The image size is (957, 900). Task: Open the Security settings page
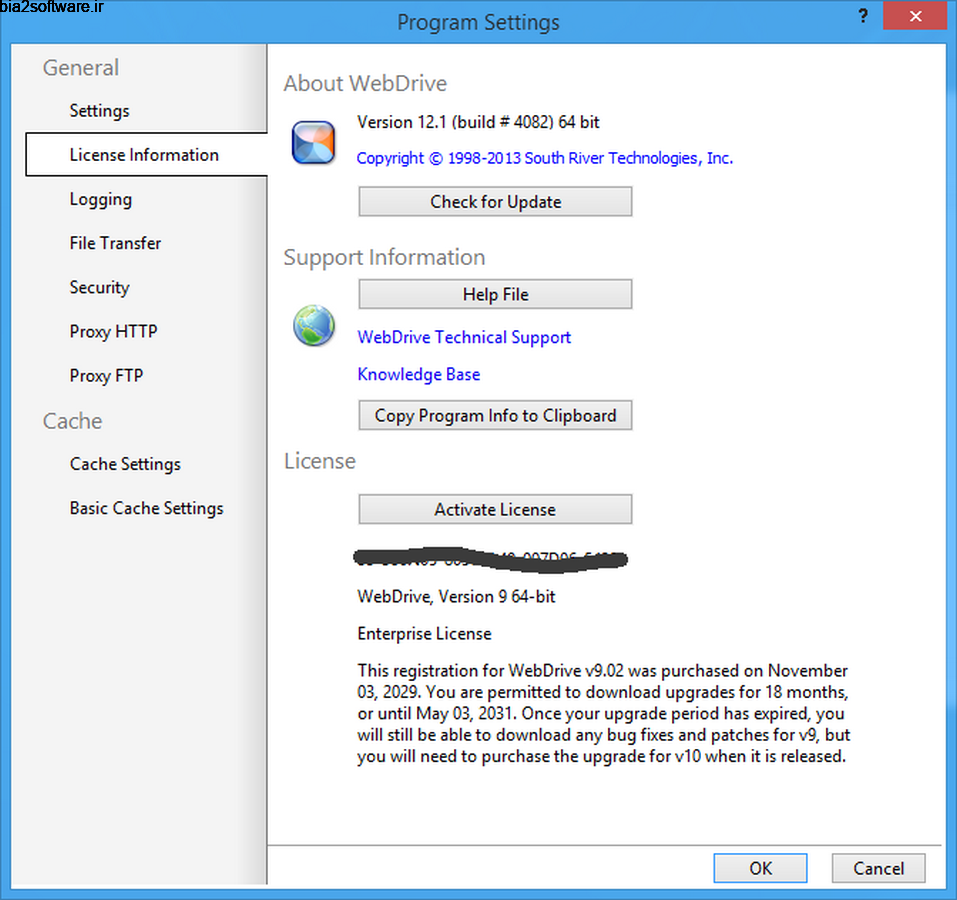pyautogui.click(x=99, y=287)
